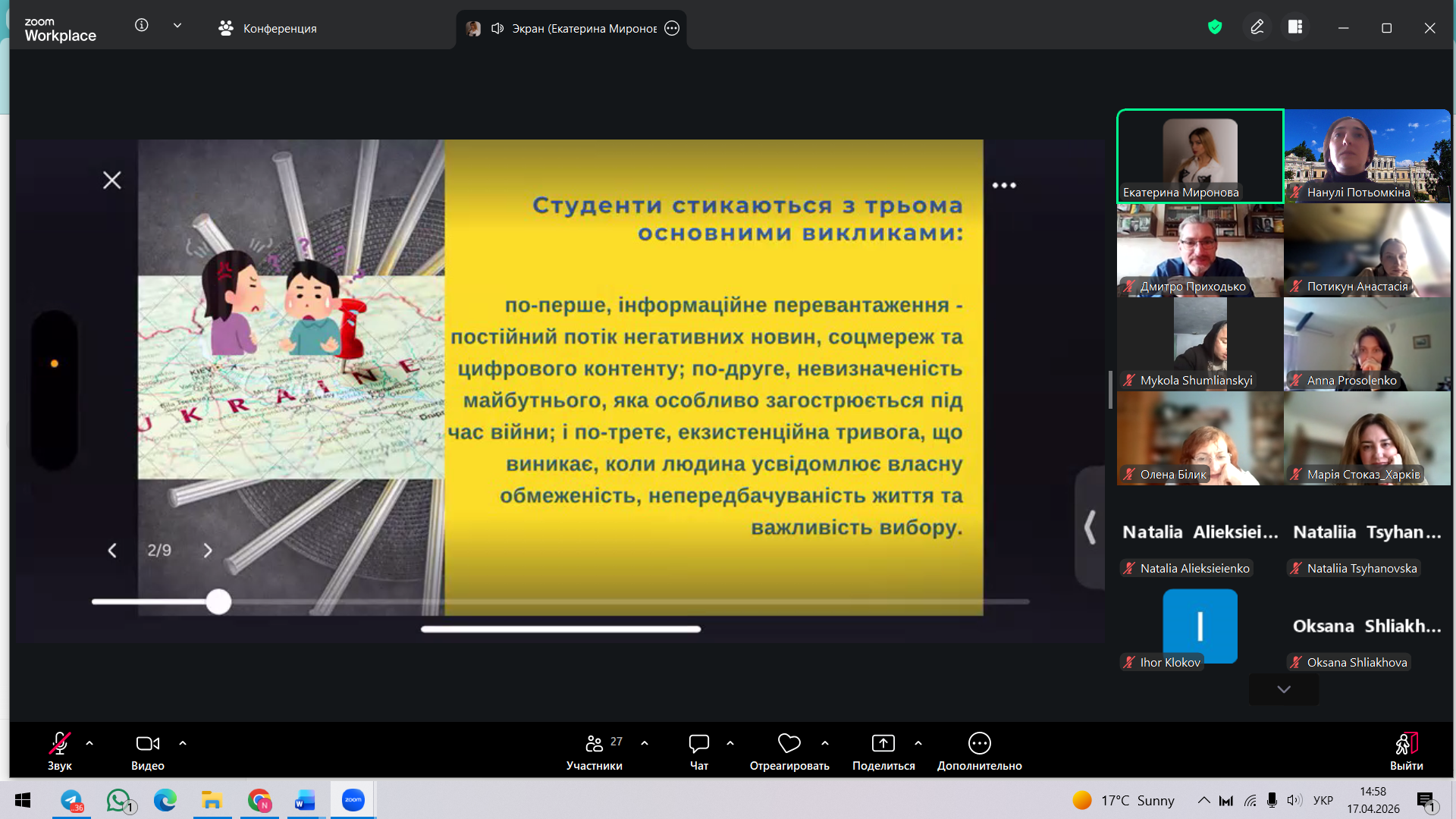1456x819 pixels.
Task: Collapse the participant video side panel
Action: (1090, 527)
